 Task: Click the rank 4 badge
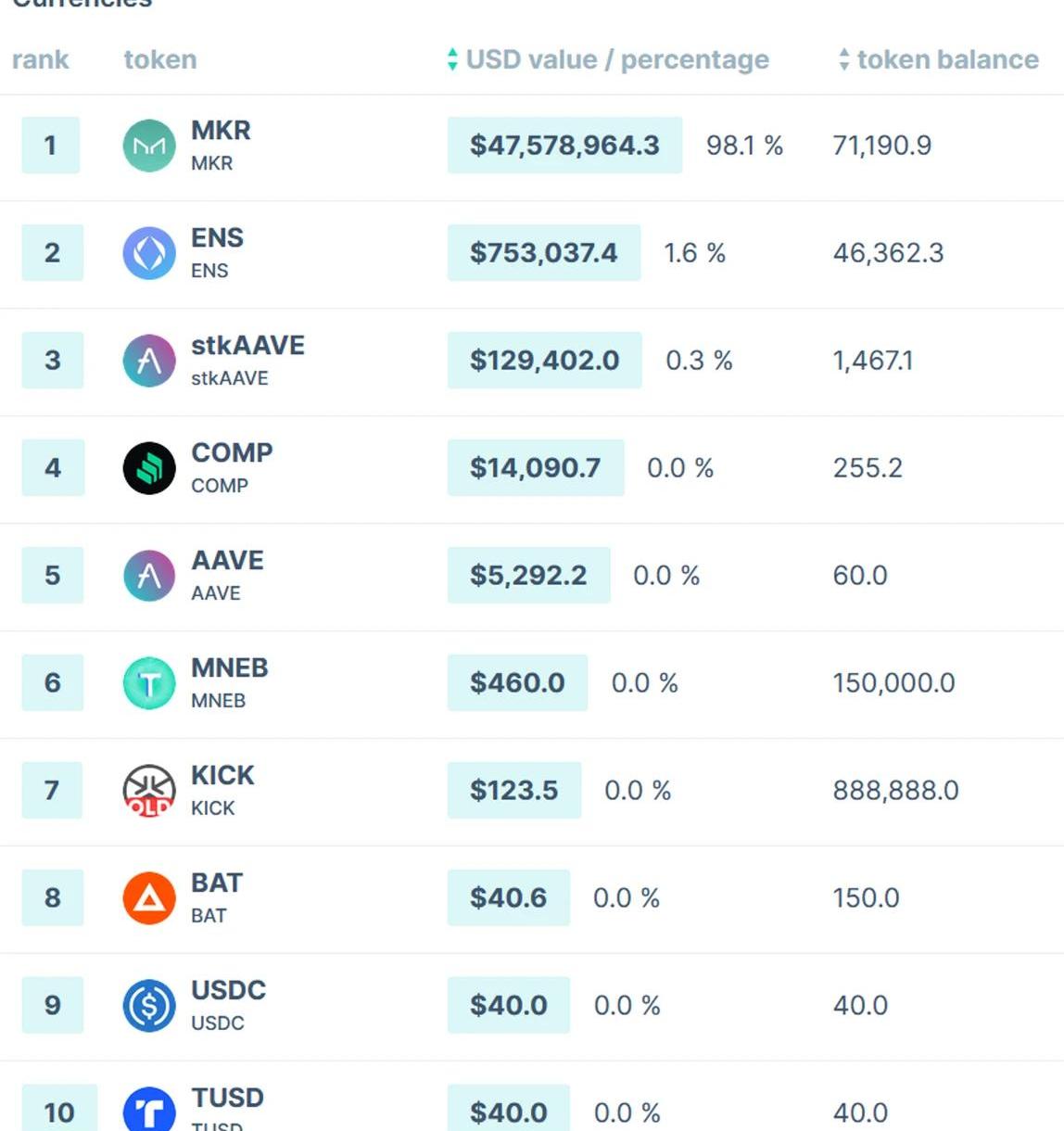click(x=53, y=468)
